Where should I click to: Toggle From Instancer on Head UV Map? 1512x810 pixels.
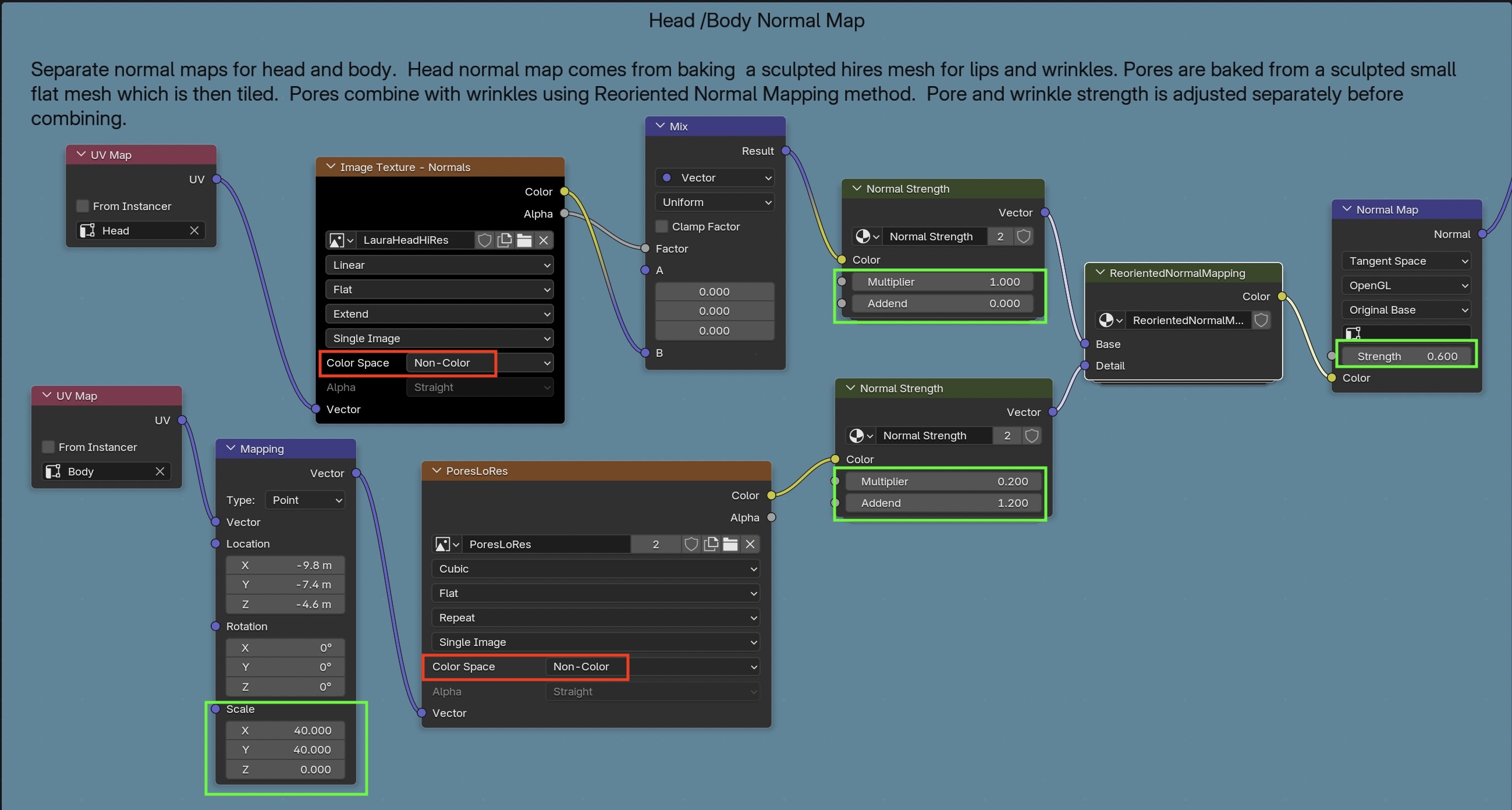tap(82, 206)
